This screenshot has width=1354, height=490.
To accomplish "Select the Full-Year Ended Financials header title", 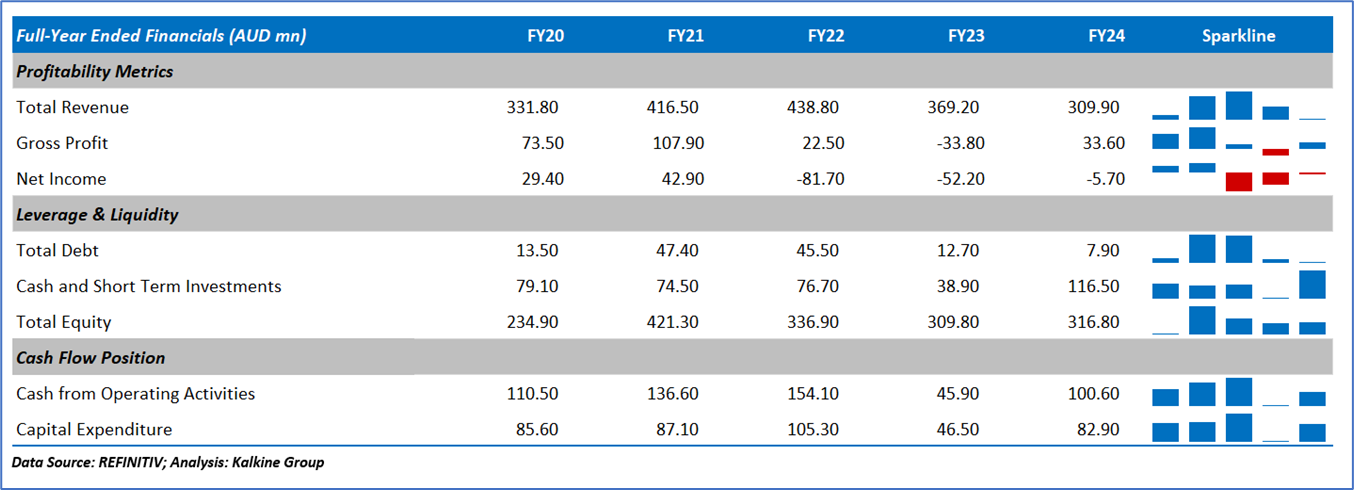I will tap(161, 36).
